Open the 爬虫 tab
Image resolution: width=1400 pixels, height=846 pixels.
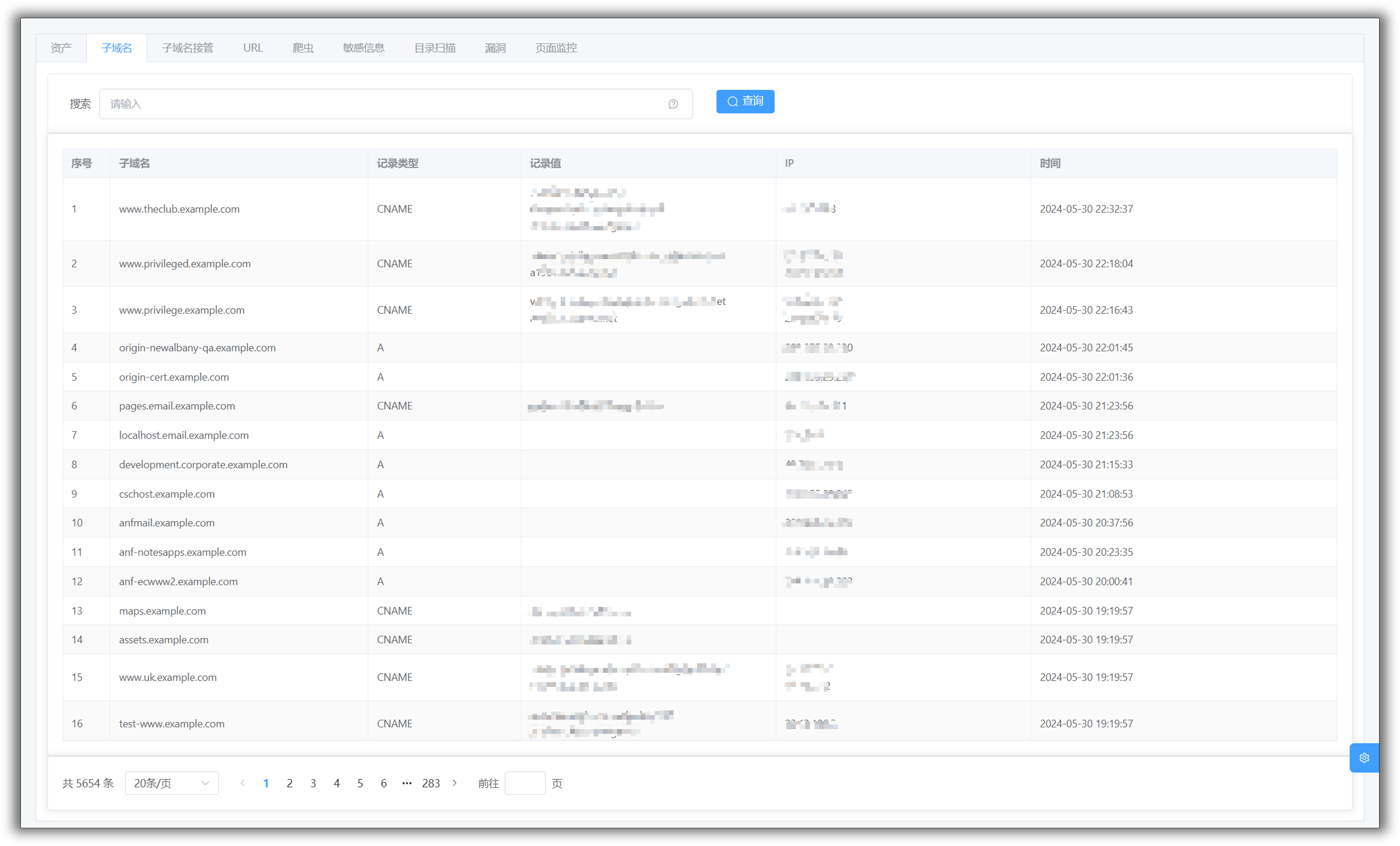point(303,48)
